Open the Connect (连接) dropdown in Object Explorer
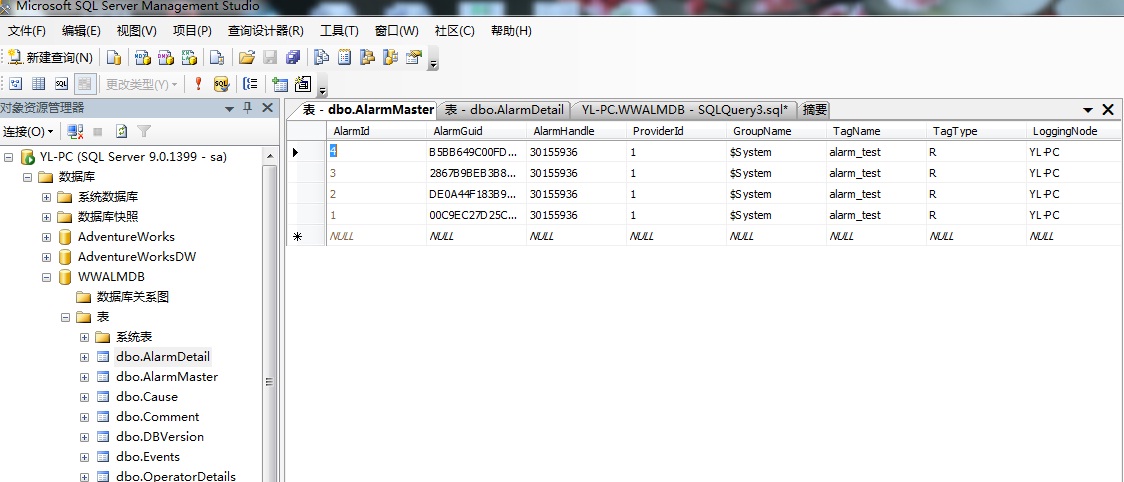 click(x=29, y=132)
